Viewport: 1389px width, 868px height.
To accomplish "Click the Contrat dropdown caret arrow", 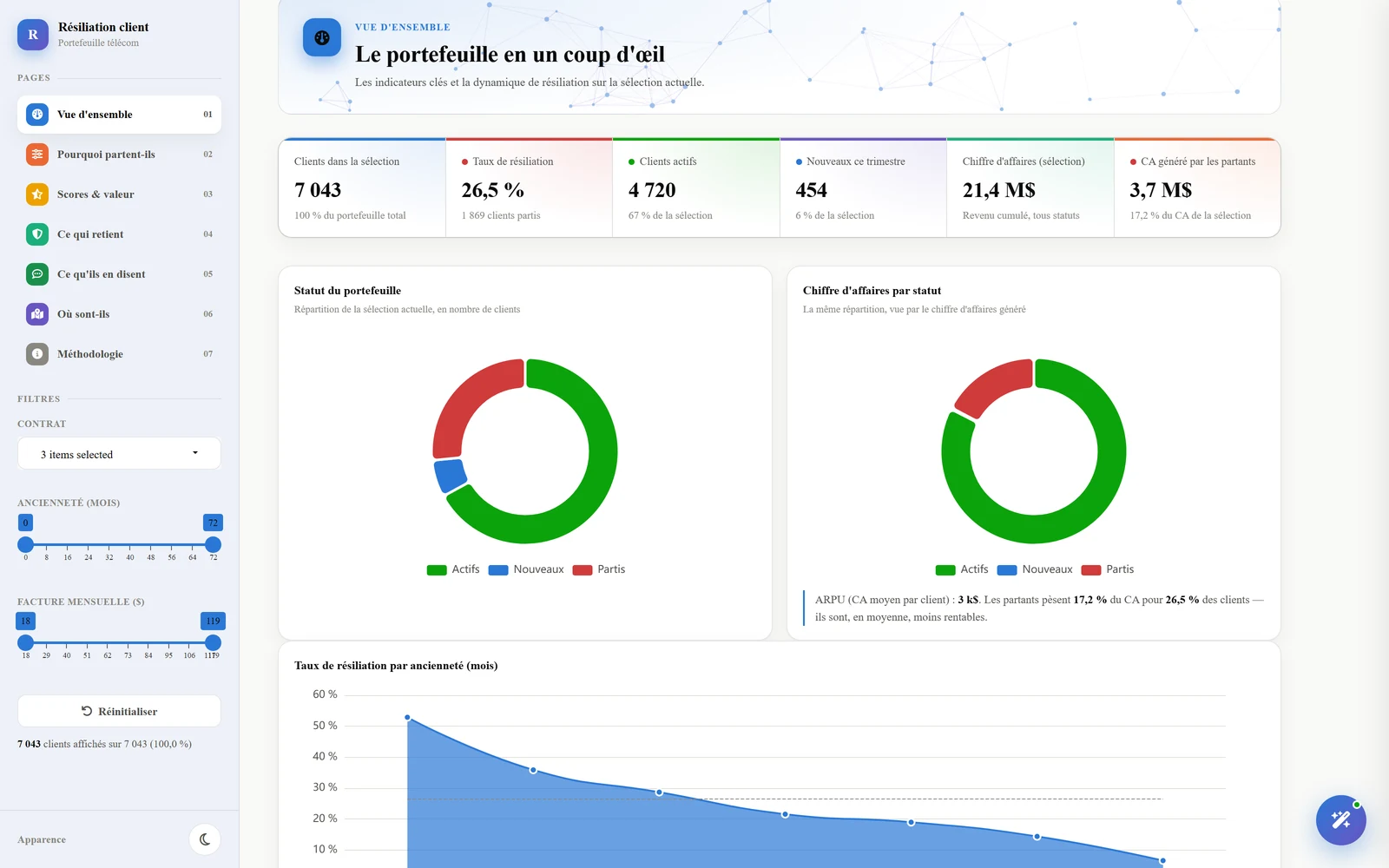I will (x=195, y=453).
